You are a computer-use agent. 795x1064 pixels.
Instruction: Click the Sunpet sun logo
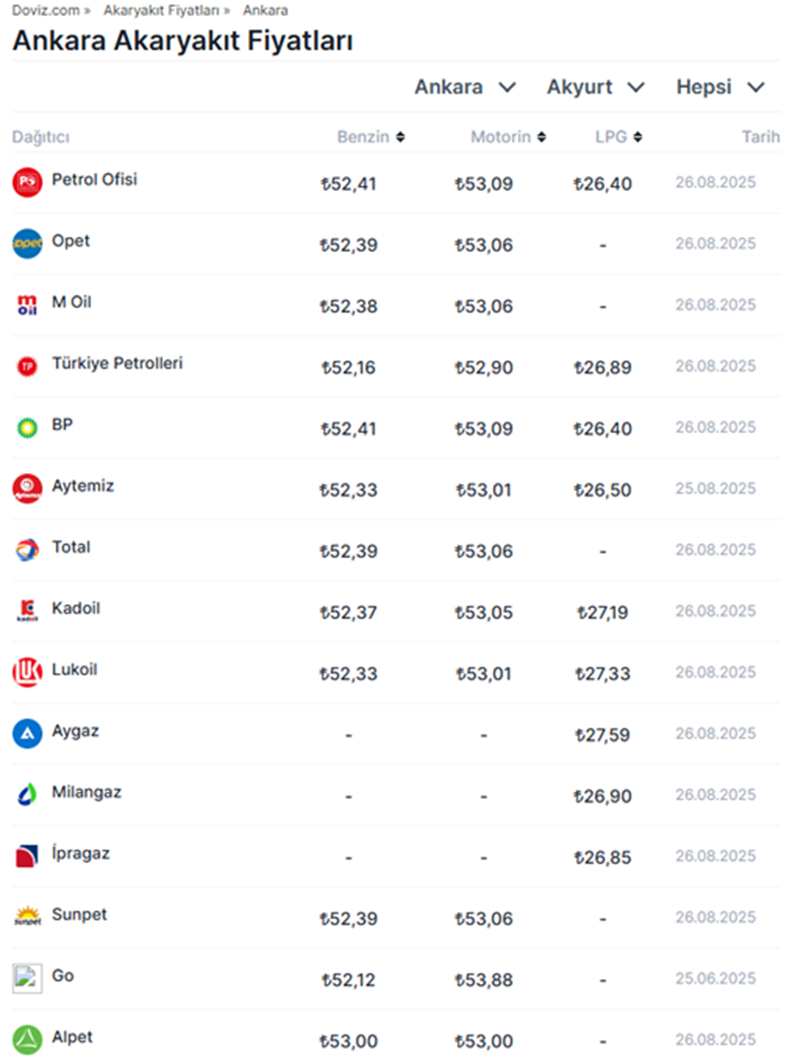point(27,917)
